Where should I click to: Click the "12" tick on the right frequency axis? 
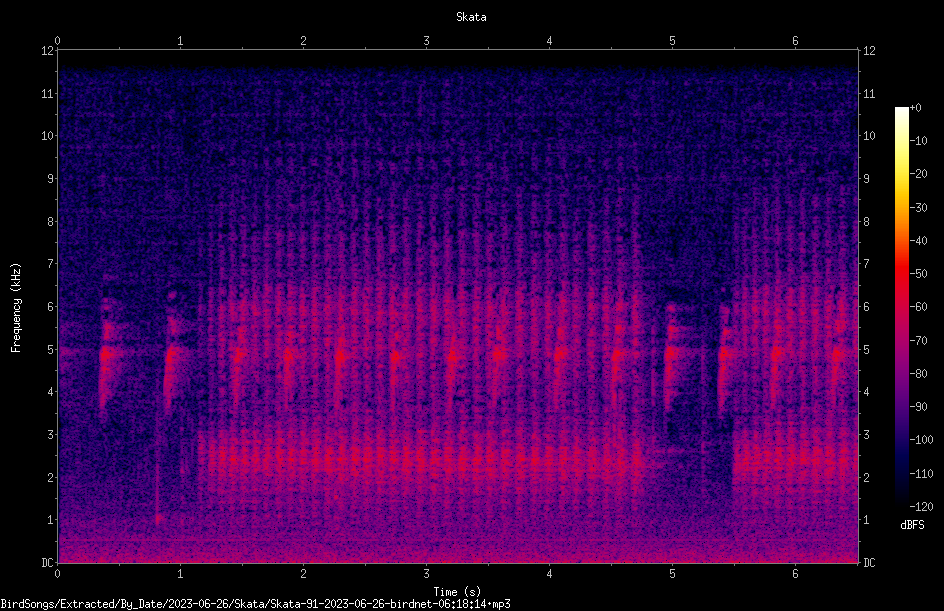(869, 51)
